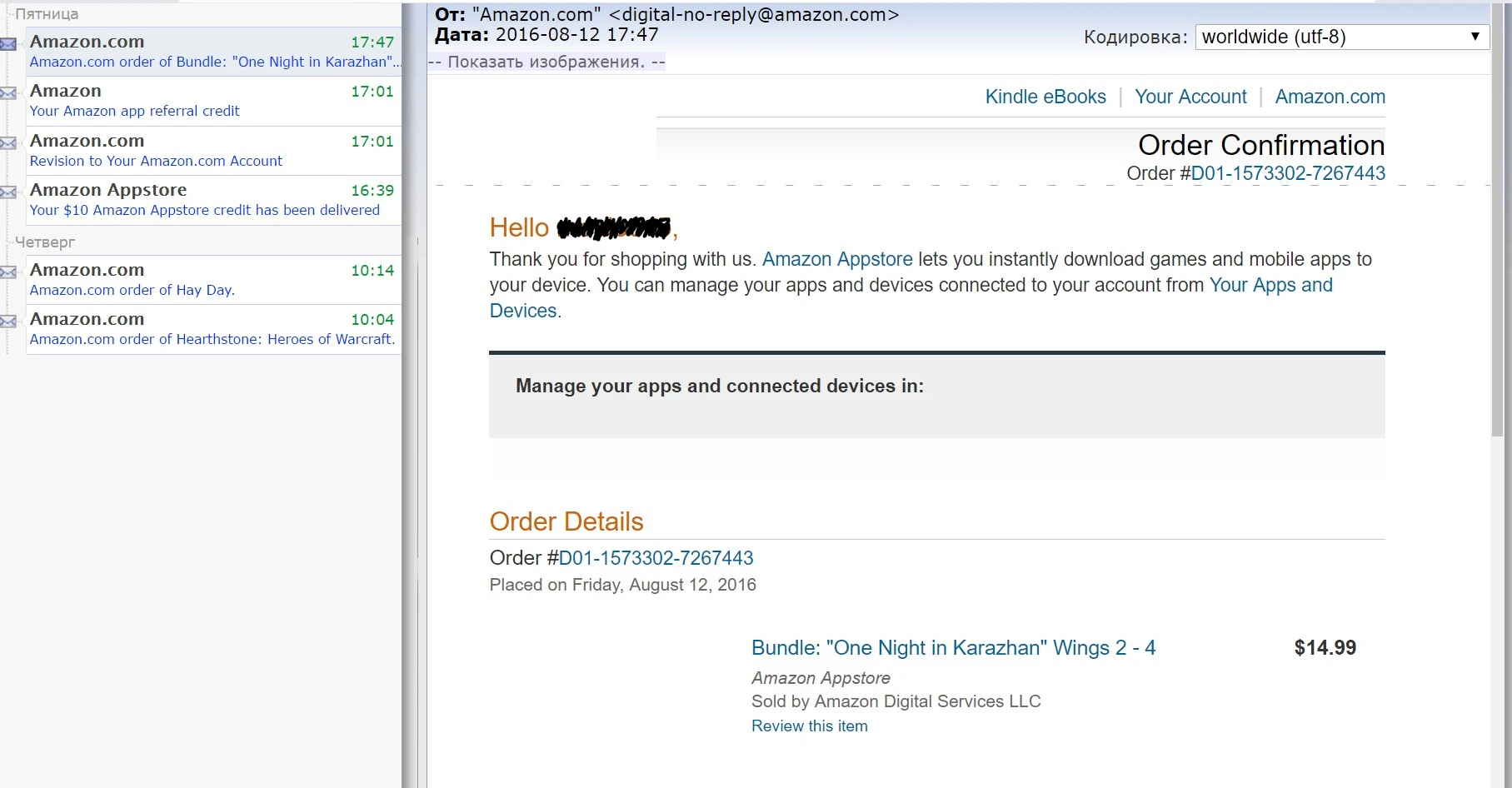The height and width of the screenshot is (788, 1512).
Task: Open Your Apps and Devices link
Action: click(x=1270, y=285)
